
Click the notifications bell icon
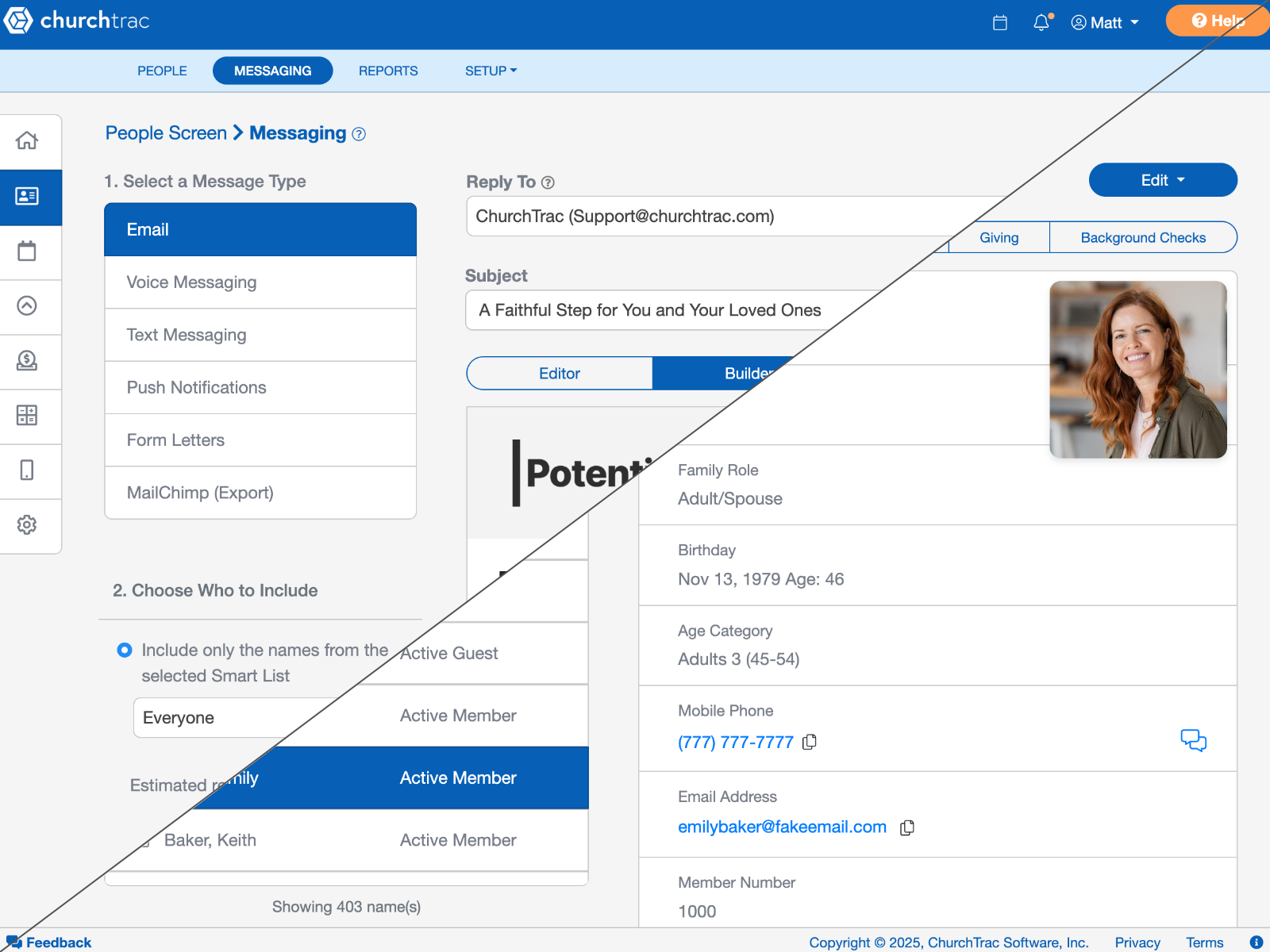tap(1041, 22)
